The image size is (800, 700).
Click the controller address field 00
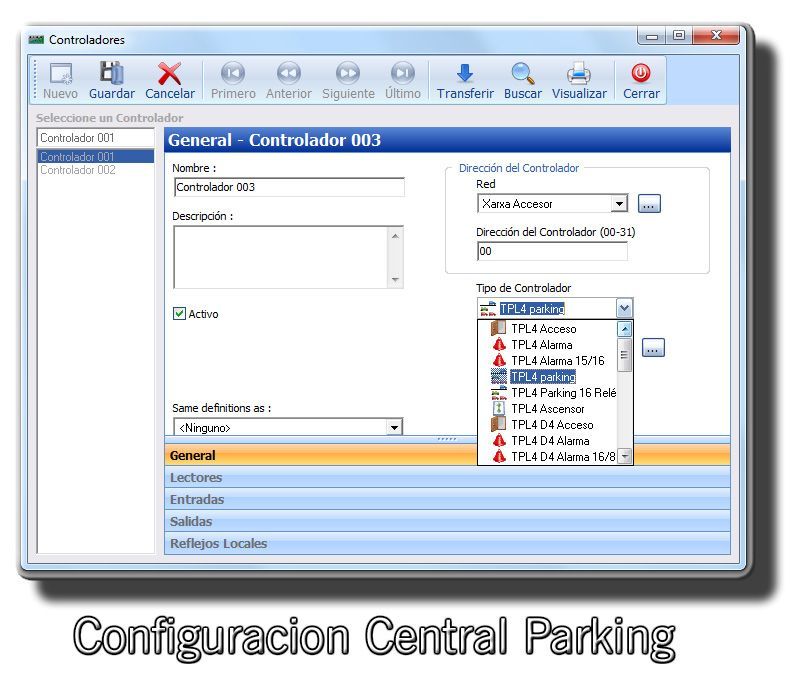[552, 251]
